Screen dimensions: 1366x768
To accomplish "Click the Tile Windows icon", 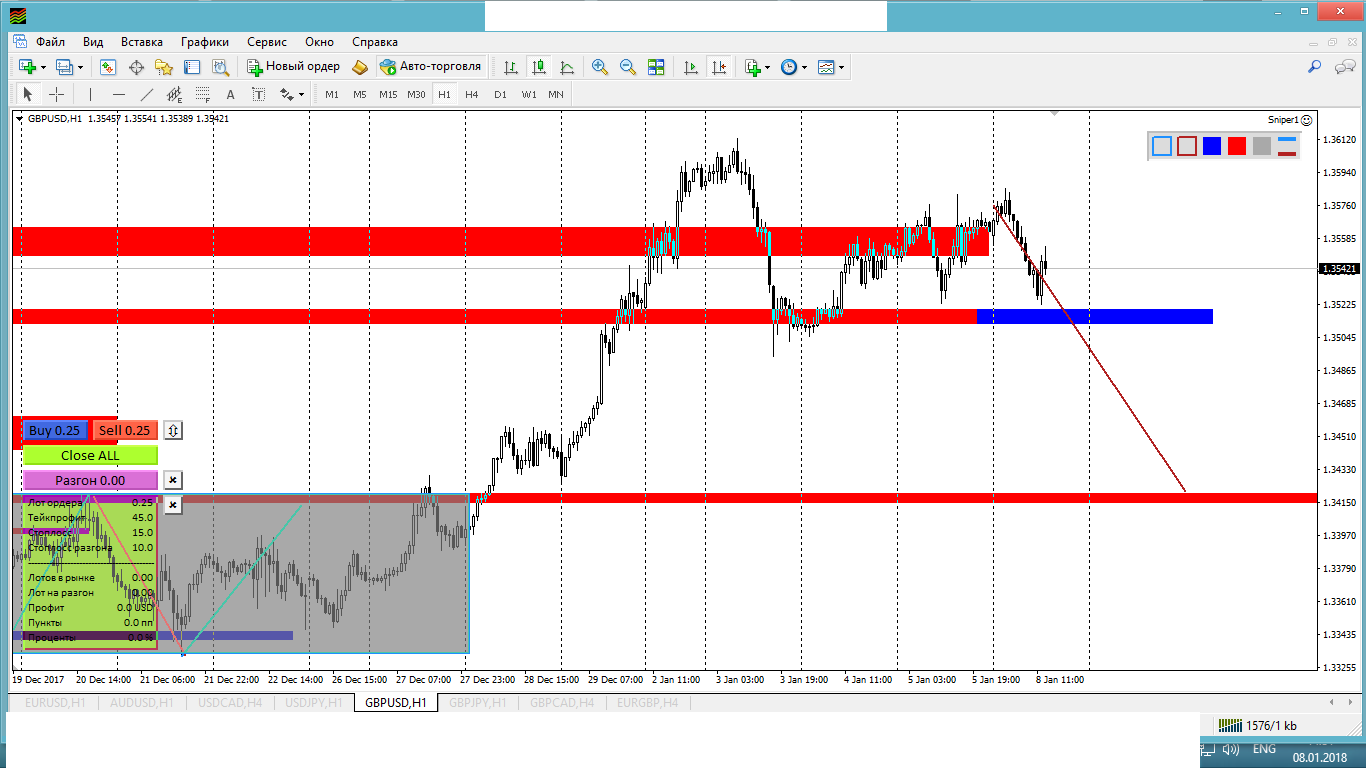I will [x=656, y=67].
